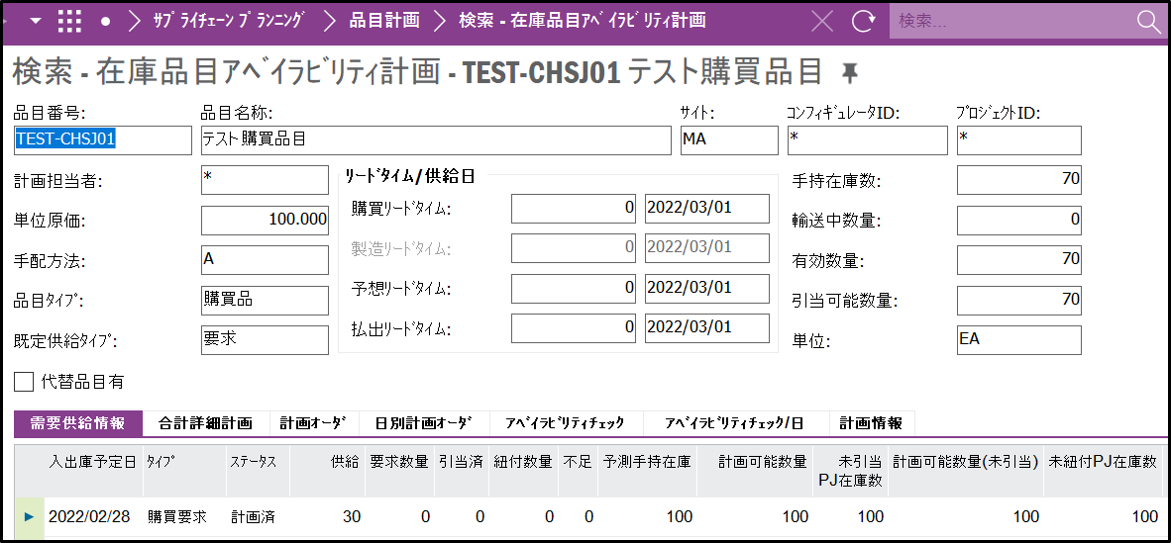Click the X cancel icon in top bar
The width and height of the screenshot is (1171, 543).
point(822,21)
